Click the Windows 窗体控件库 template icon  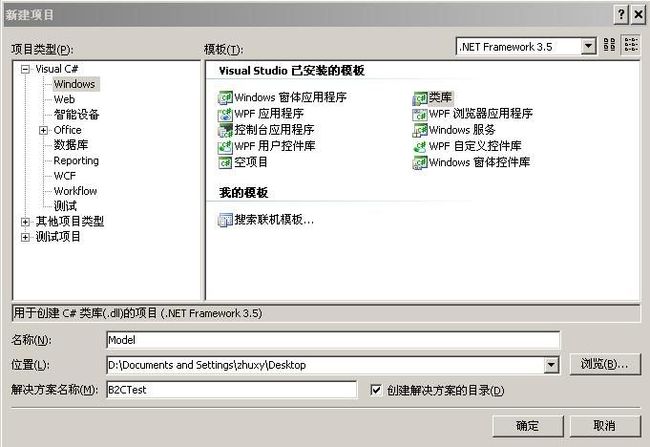point(420,163)
